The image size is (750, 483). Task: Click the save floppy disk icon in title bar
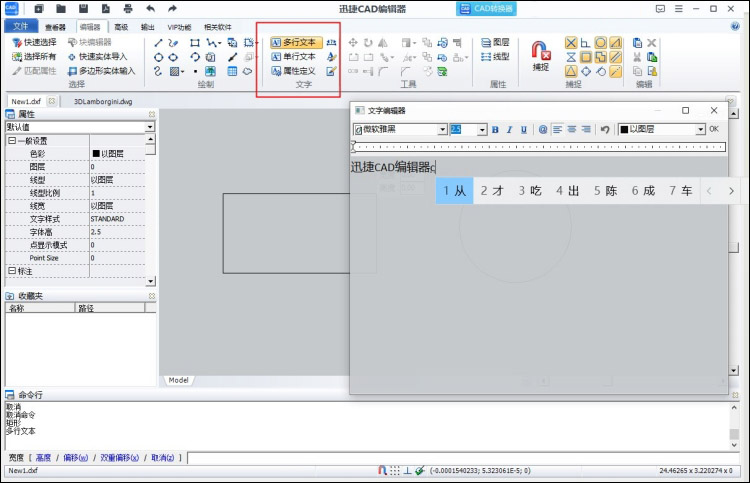coord(83,9)
